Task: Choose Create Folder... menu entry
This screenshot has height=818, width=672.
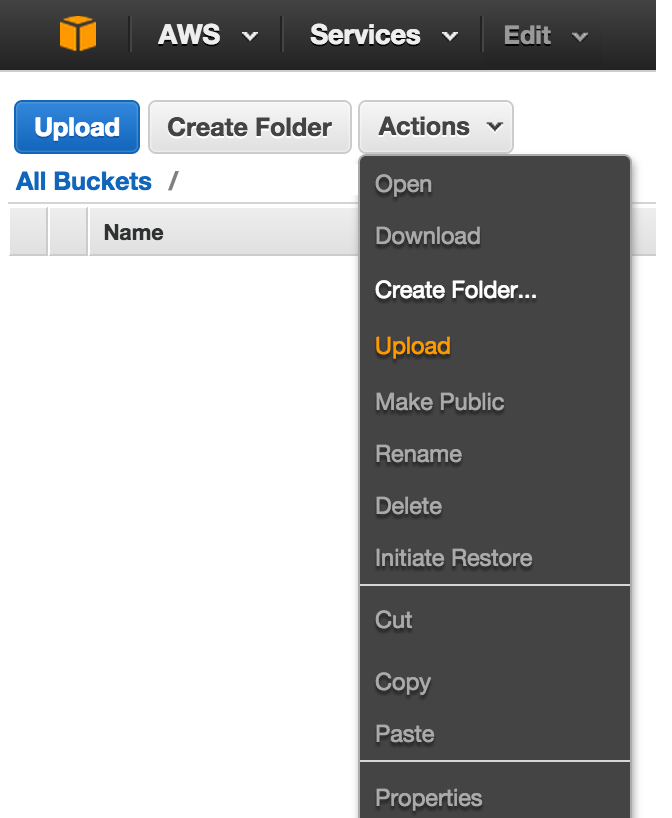Action: [456, 290]
